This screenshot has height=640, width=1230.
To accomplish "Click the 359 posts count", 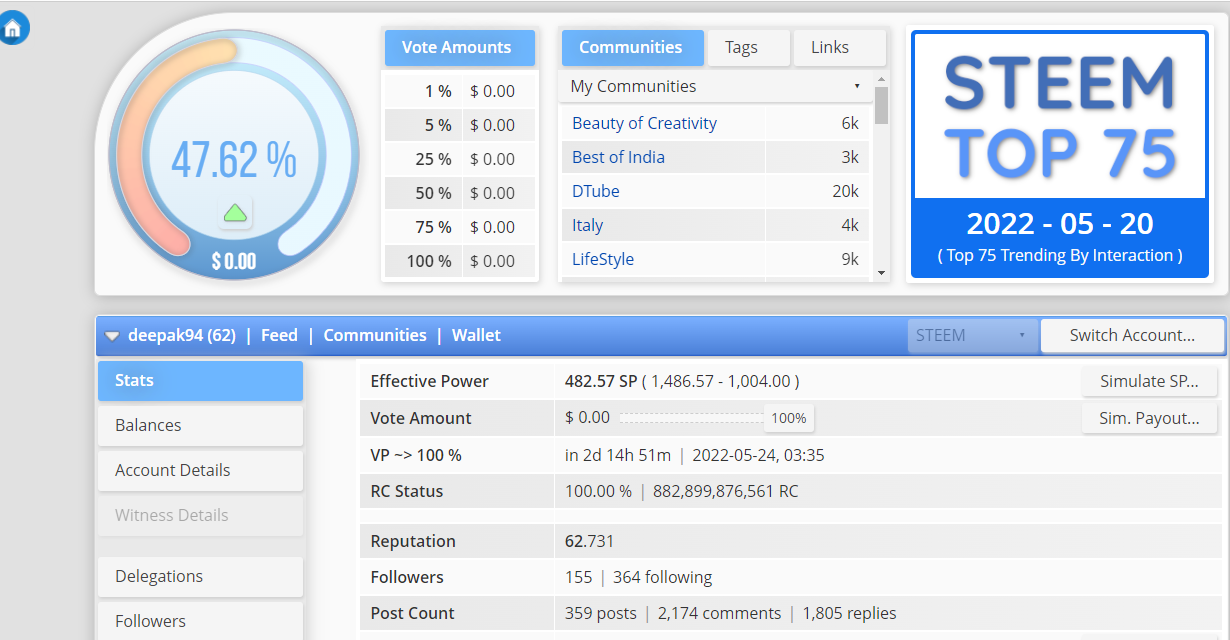I will pos(600,613).
